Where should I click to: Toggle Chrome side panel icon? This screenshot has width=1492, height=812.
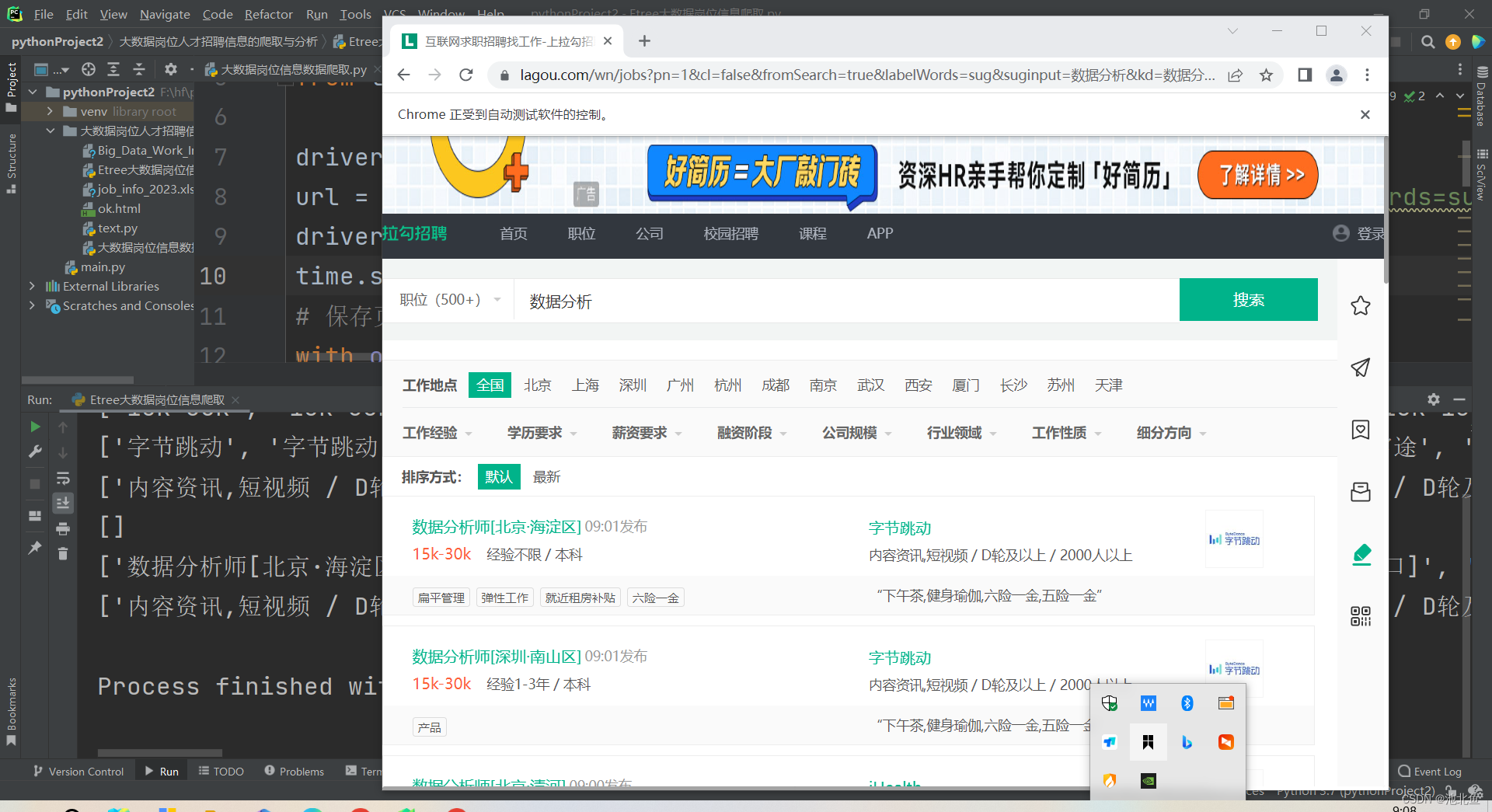tap(1305, 75)
